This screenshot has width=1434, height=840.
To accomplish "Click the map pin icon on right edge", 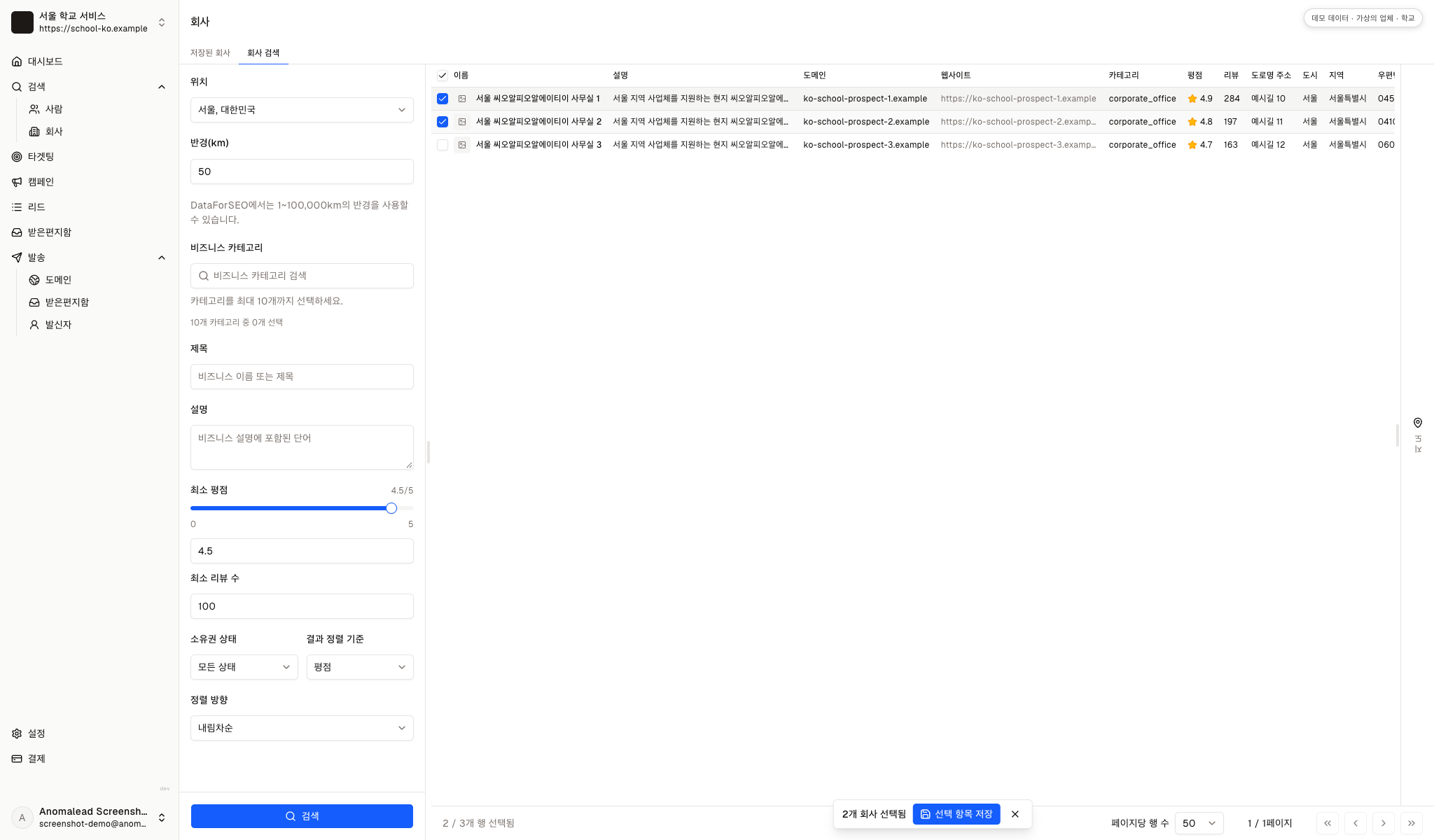I will pyautogui.click(x=1417, y=423).
